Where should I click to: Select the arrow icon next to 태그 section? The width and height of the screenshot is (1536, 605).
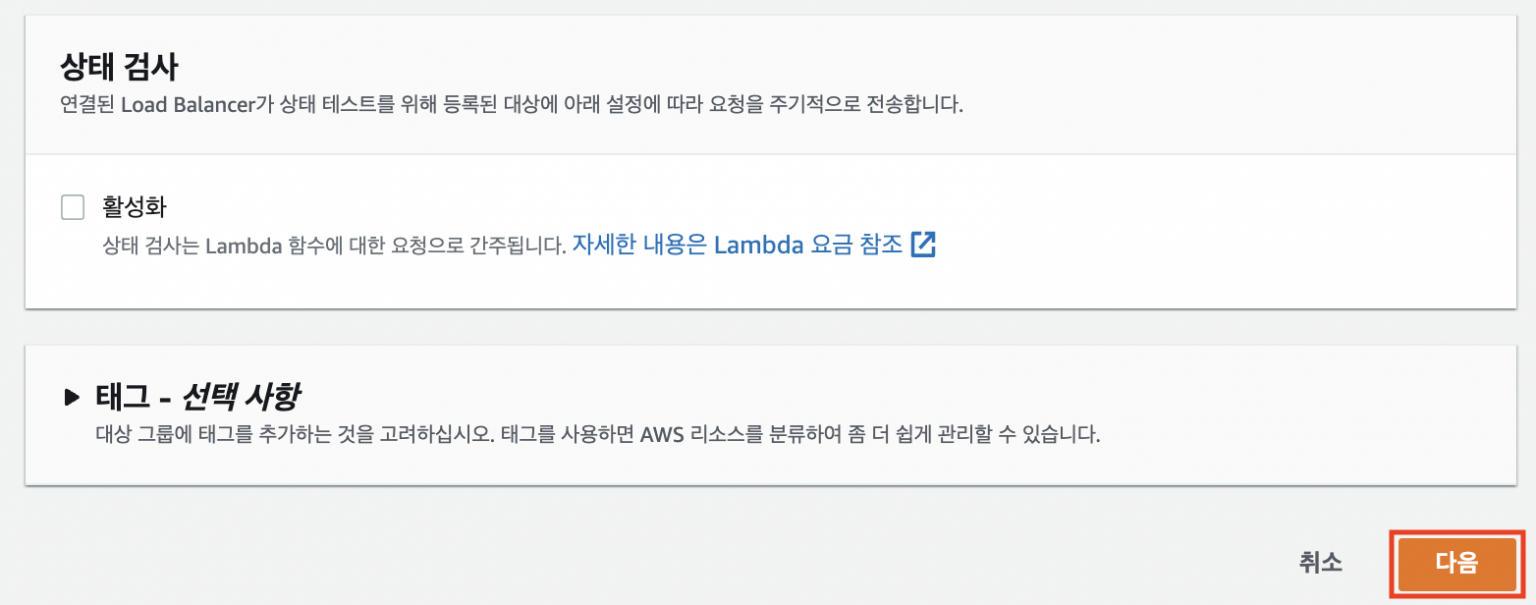pyautogui.click(x=72, y=397)
